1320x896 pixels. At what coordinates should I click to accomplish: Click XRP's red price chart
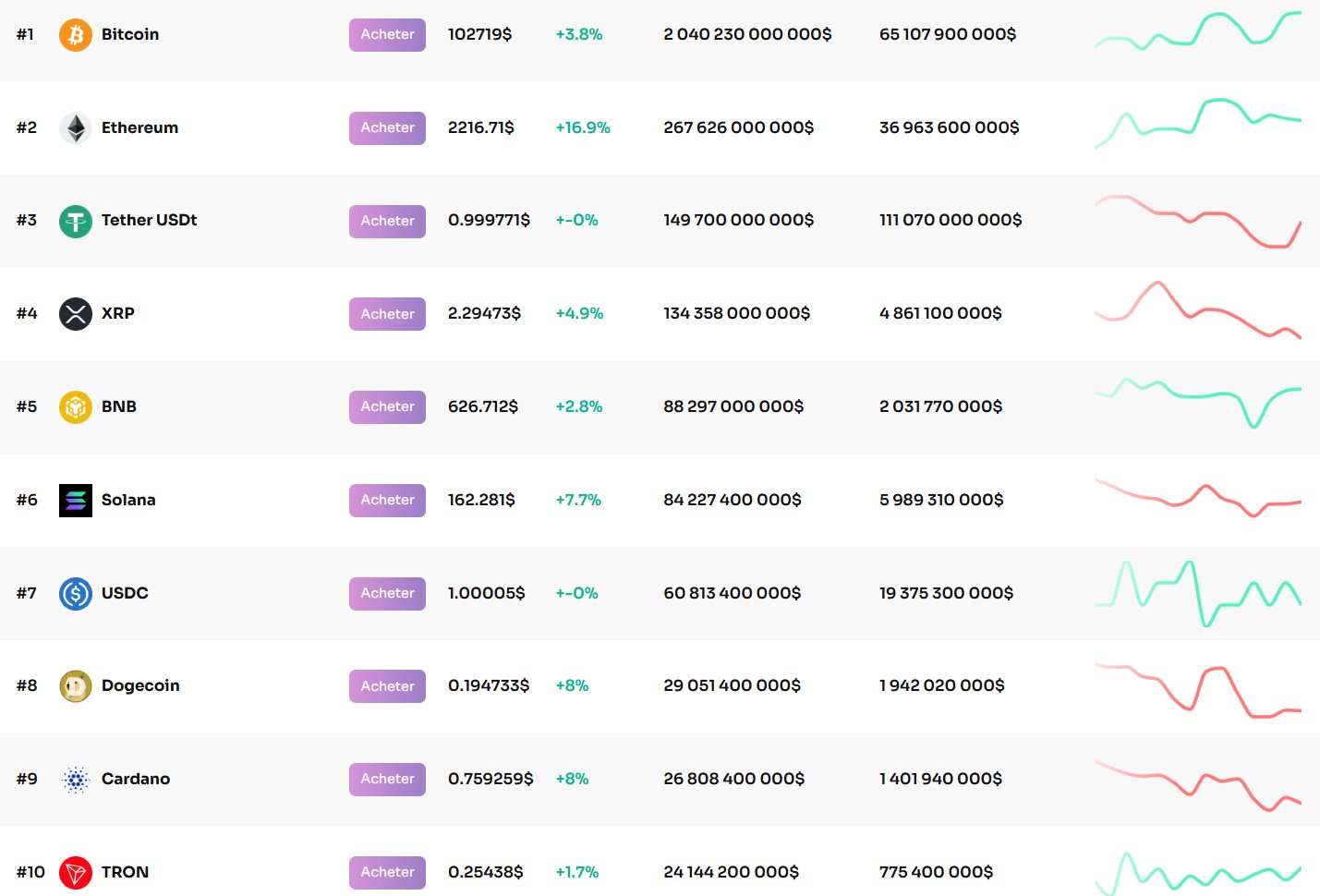[1201, 313]
